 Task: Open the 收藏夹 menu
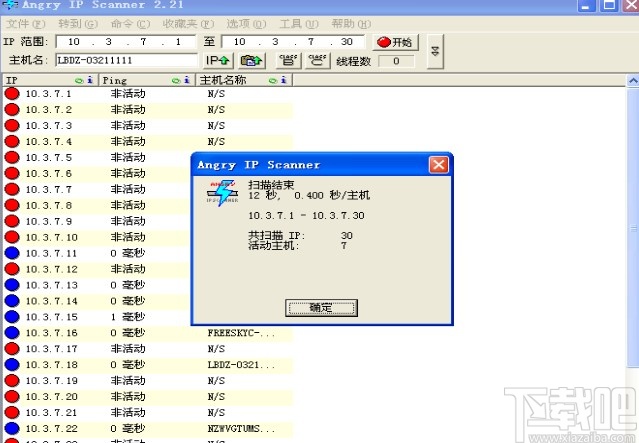(x=188, y=24)
